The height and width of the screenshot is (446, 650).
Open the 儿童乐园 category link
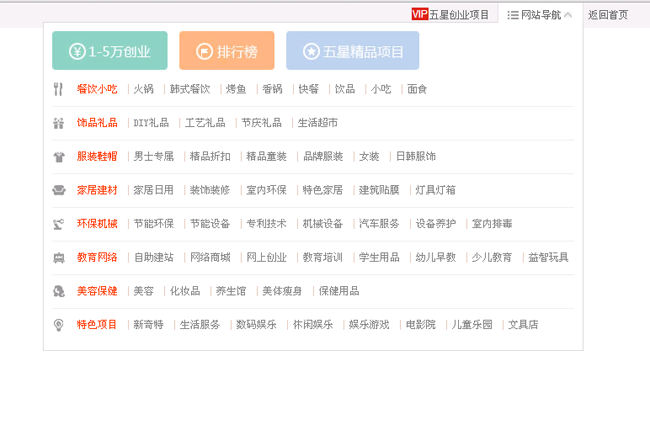click(x=472, y=325)
